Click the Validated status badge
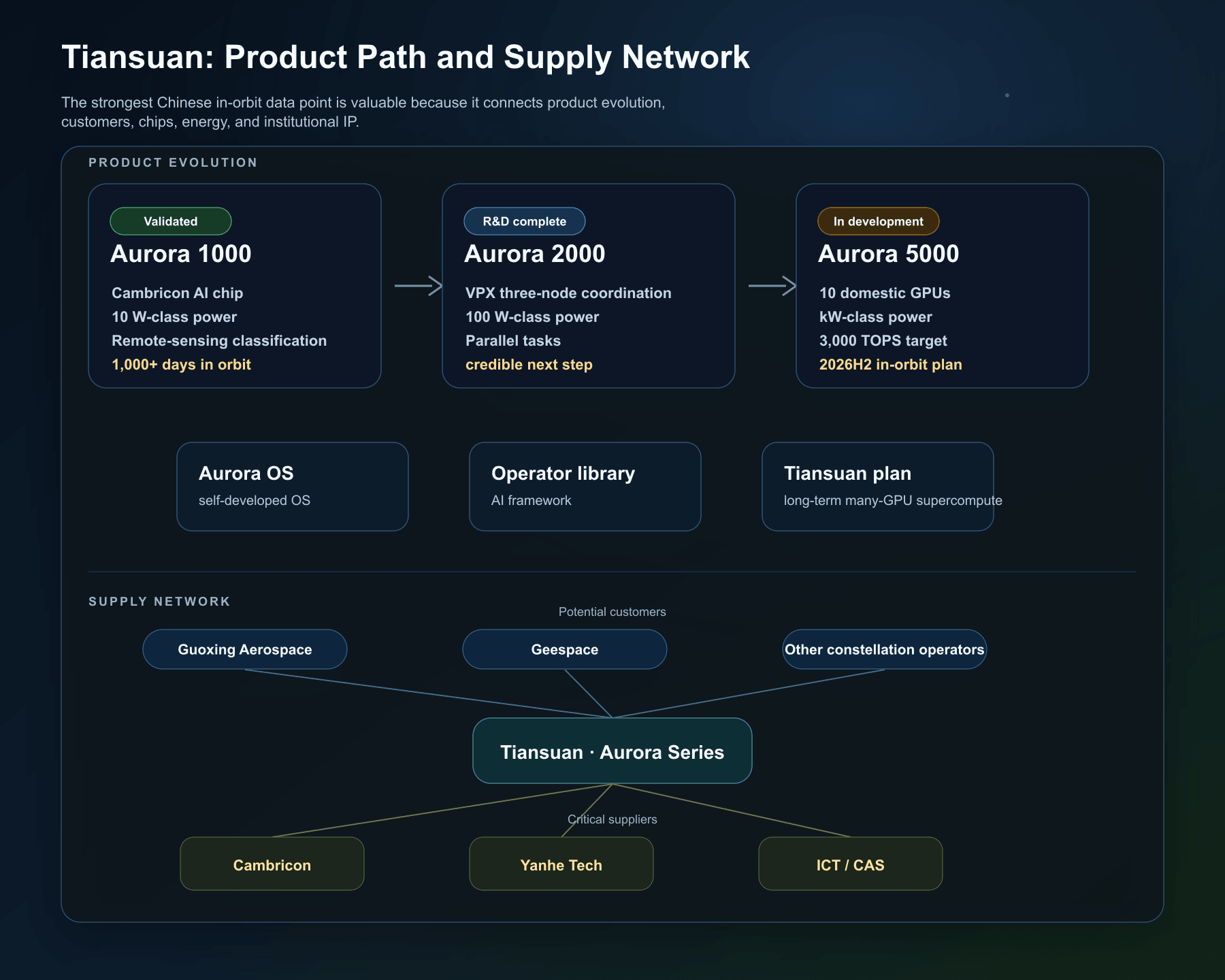The width and height of the screenshot is (1225, 980). 171,221
